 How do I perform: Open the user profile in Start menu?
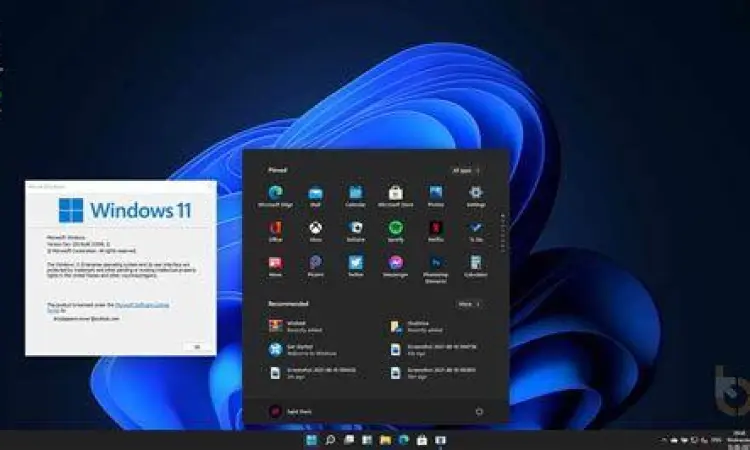pyautogui.click(x=276, y=411)
